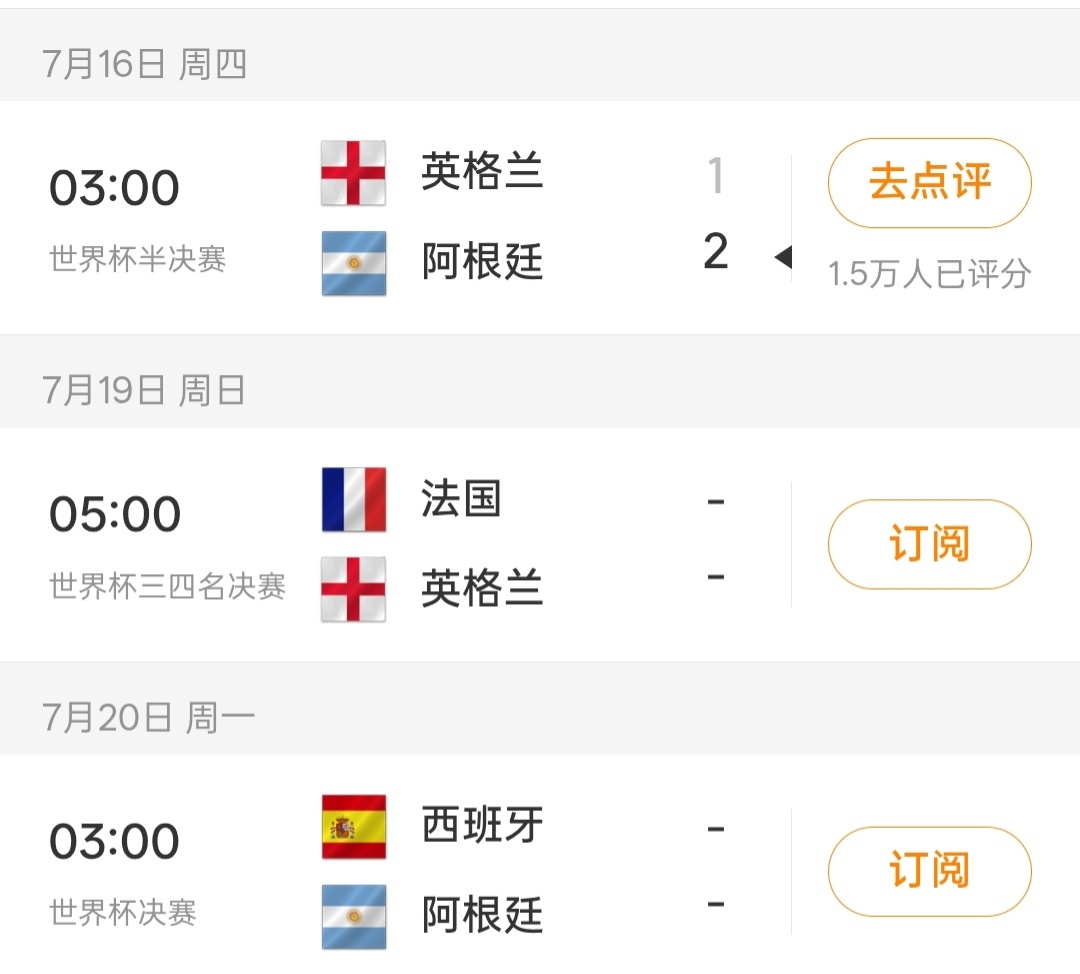1080x974 pixels.
Task: Tap the France flag icon
Action: point(353,499)
